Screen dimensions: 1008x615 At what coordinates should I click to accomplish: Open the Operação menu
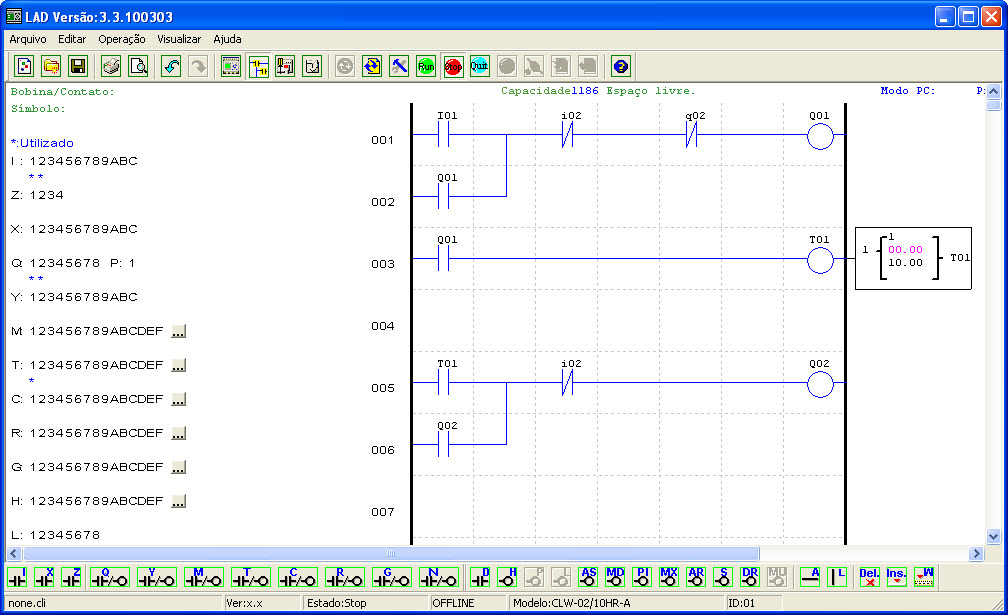coord(122,39)
